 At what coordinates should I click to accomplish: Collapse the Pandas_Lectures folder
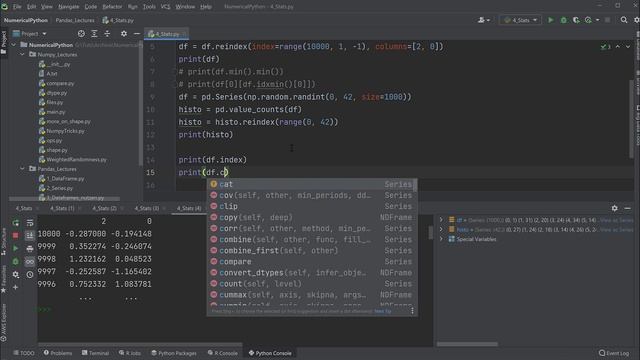tap(22, 169)
